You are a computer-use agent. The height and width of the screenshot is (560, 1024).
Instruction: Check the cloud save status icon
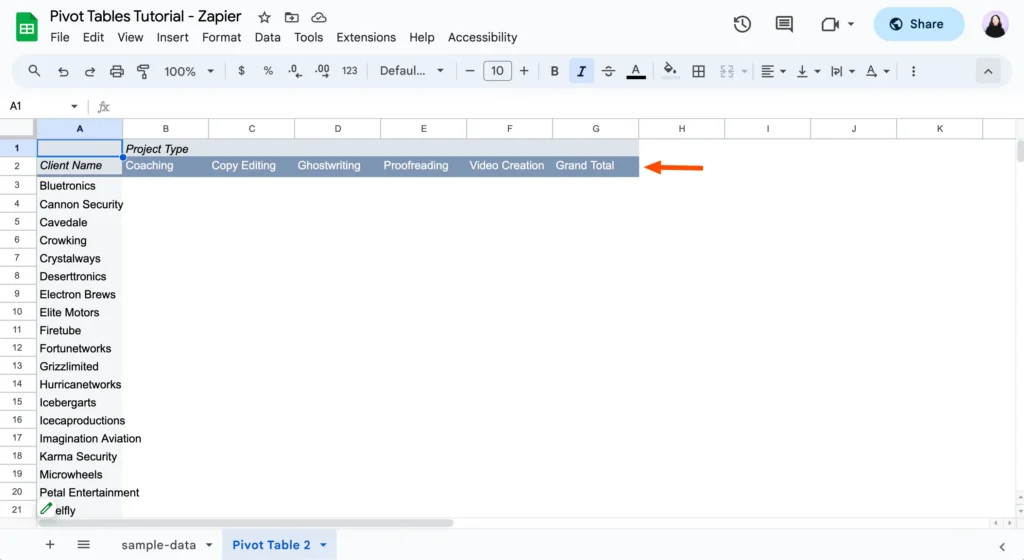click(x=319, y=18)
